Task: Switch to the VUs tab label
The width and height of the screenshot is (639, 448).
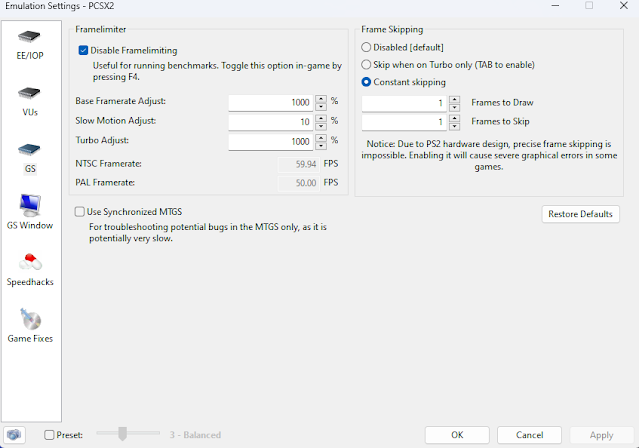Action: (30, 112)
